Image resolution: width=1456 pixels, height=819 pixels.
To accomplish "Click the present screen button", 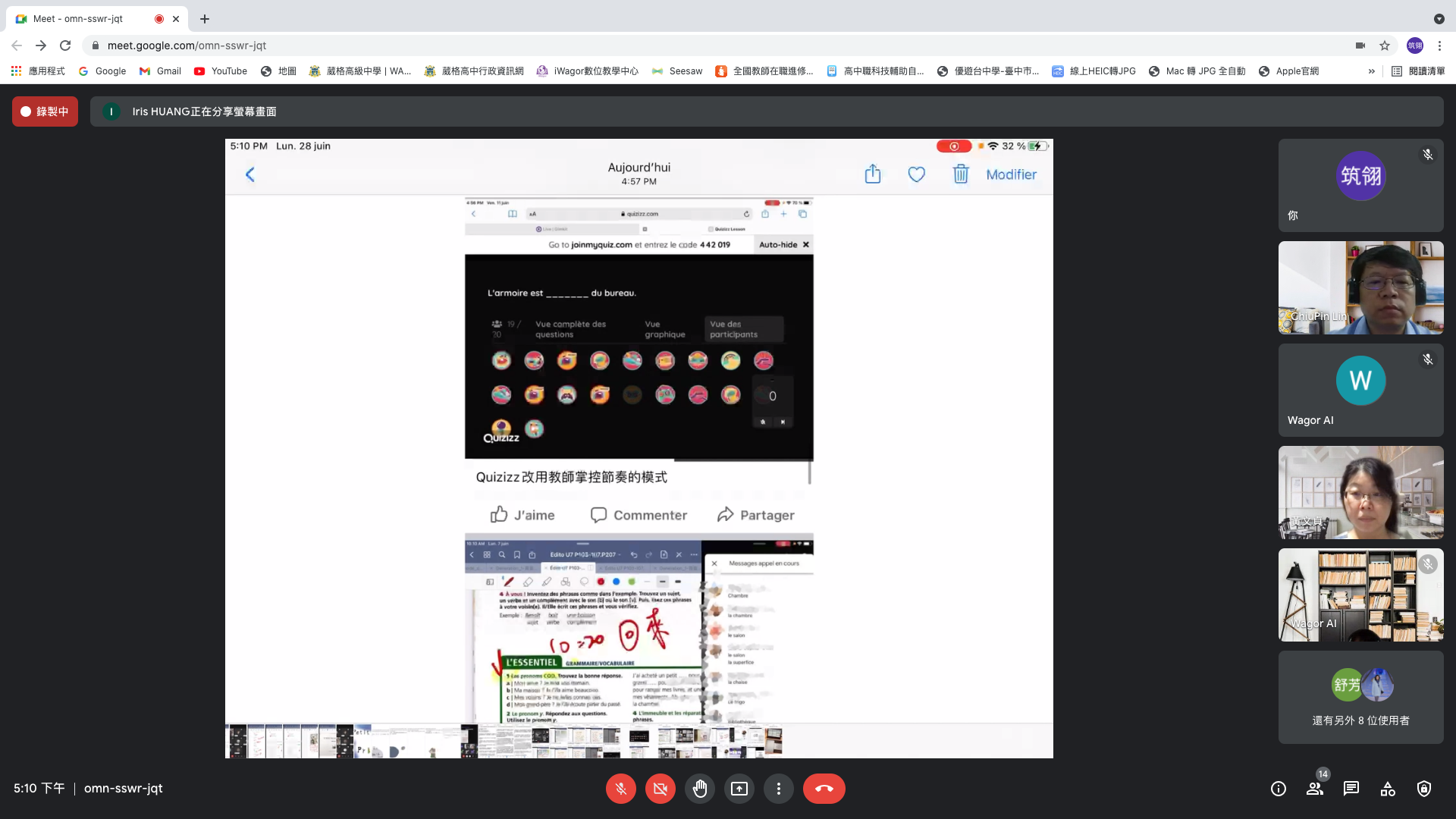I will (739, 789).
